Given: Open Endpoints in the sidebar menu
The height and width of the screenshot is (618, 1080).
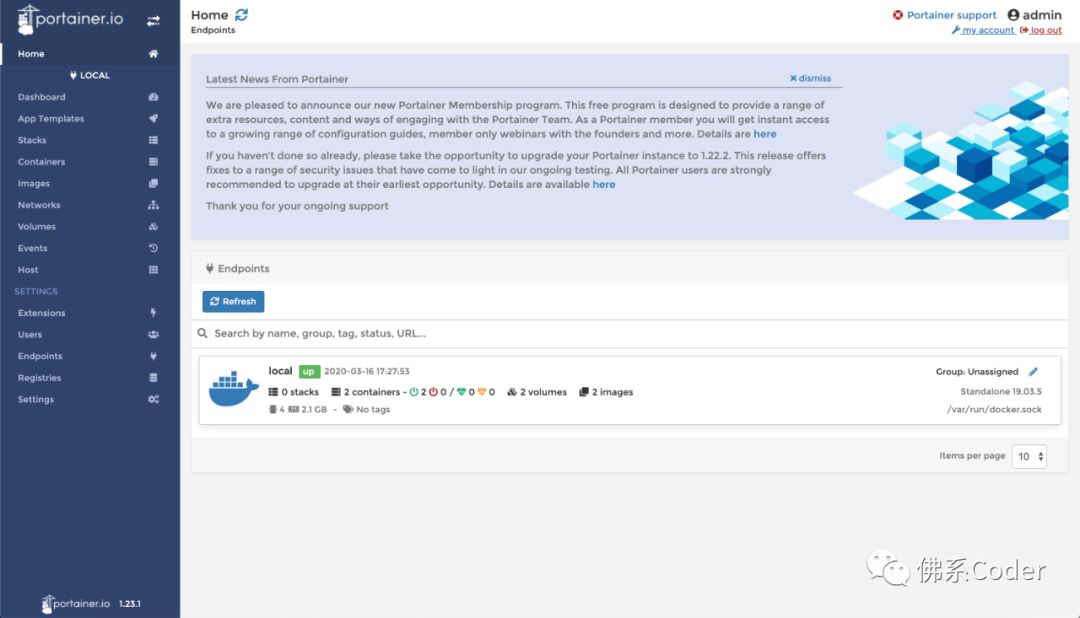Looking at the screenshot, I should pos(40,356).
